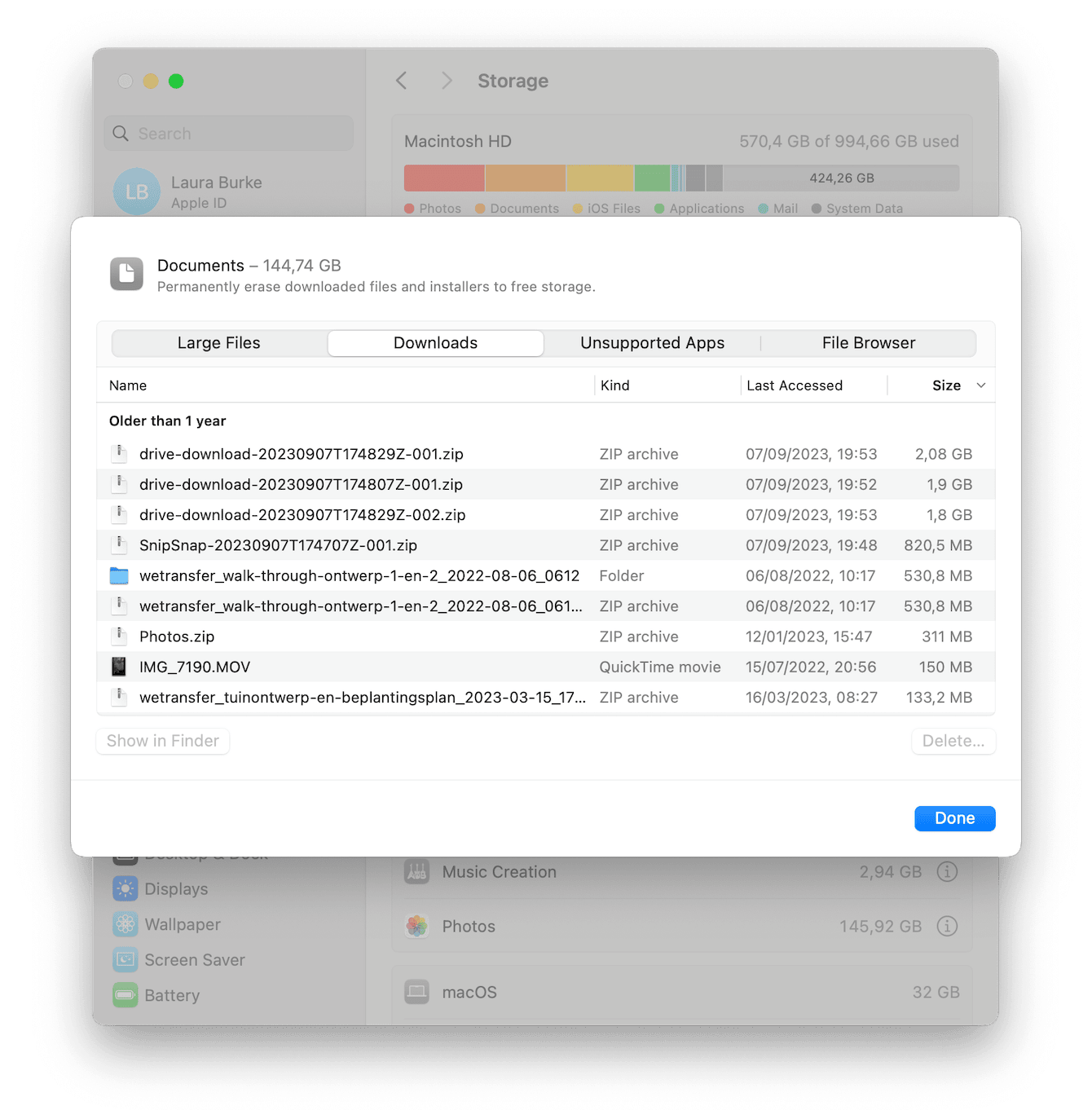Click the Battery icon in the sidebar
Image resolution: width=1092 pixels, height=1119 pixels.
pos(125,995)
